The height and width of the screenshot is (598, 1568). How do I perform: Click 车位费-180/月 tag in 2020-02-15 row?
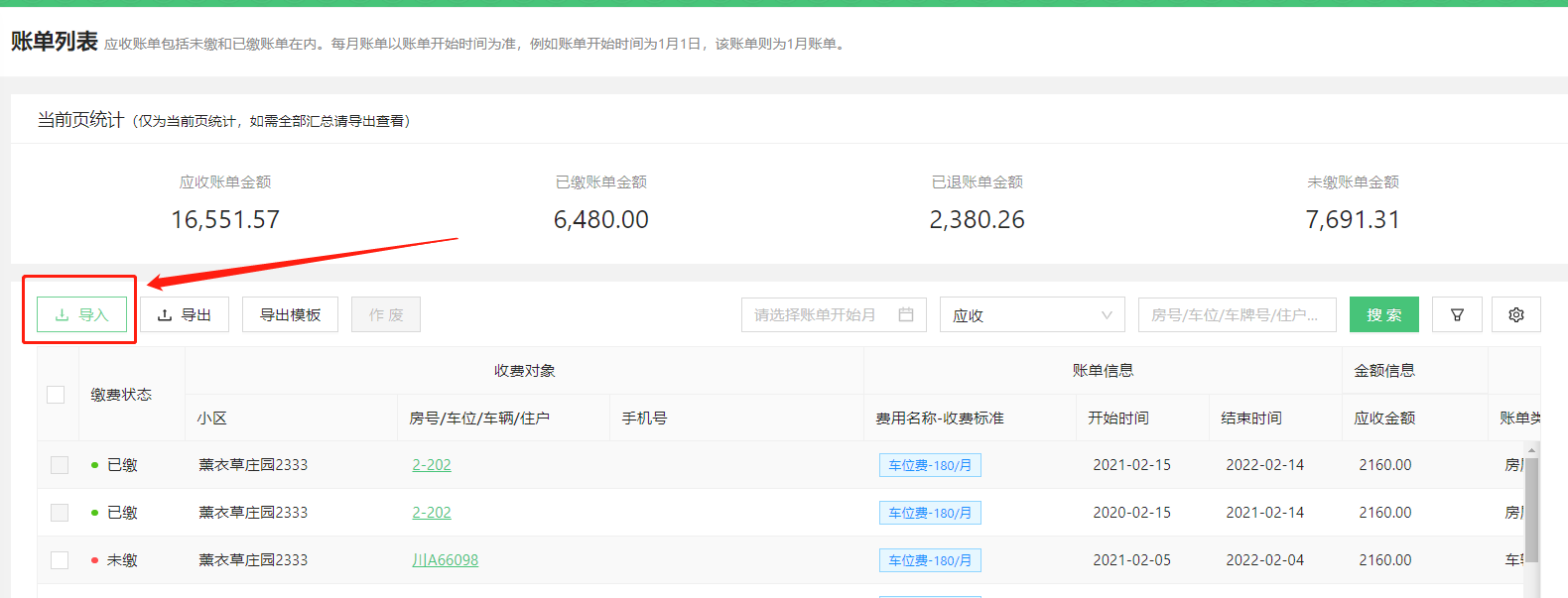pos(930,513)
